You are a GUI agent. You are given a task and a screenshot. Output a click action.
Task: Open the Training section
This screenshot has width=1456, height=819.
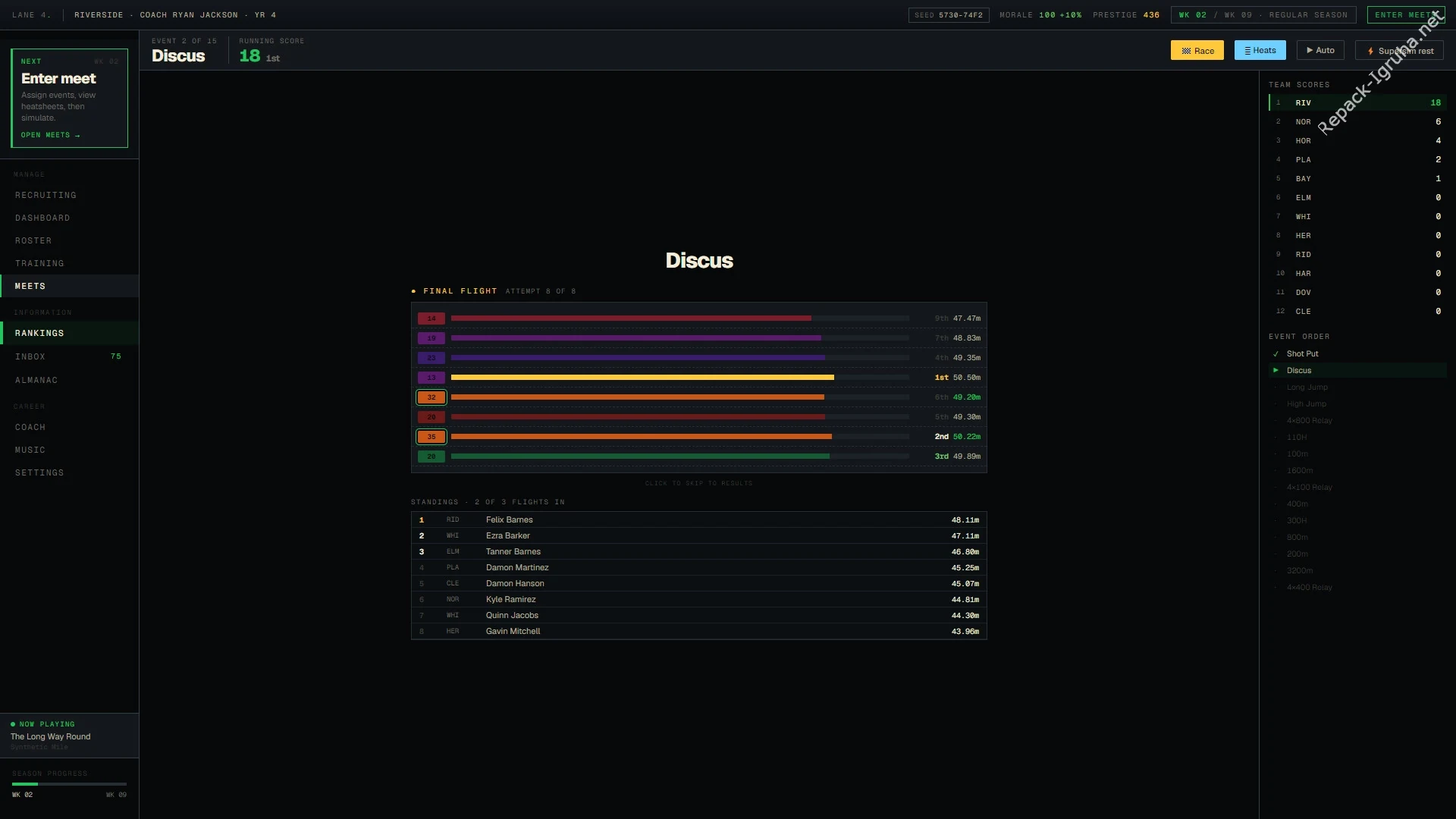tap(69, 264)
